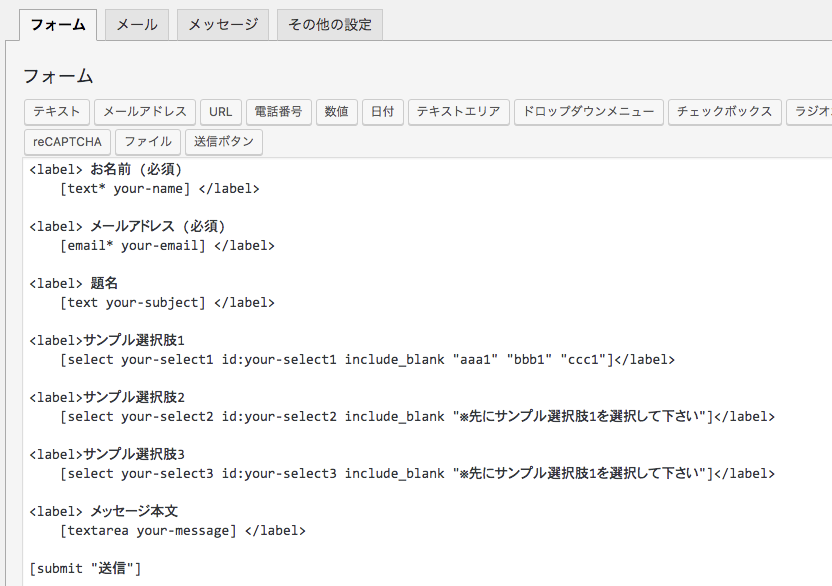Click the URL tag button
The height and width of the screenshot is (586, 832).
(221, 111)
